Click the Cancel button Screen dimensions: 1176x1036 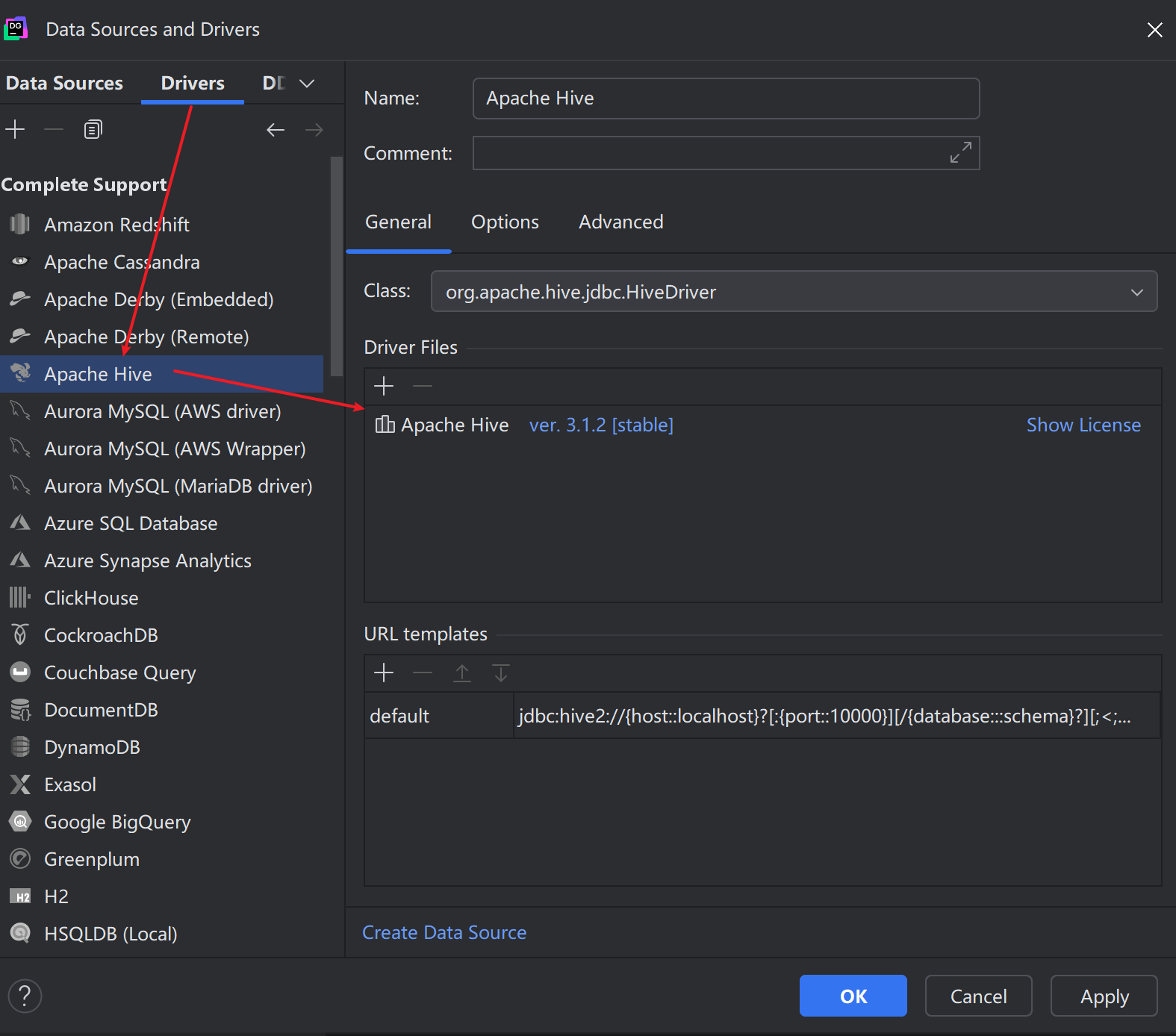point(978,996)
